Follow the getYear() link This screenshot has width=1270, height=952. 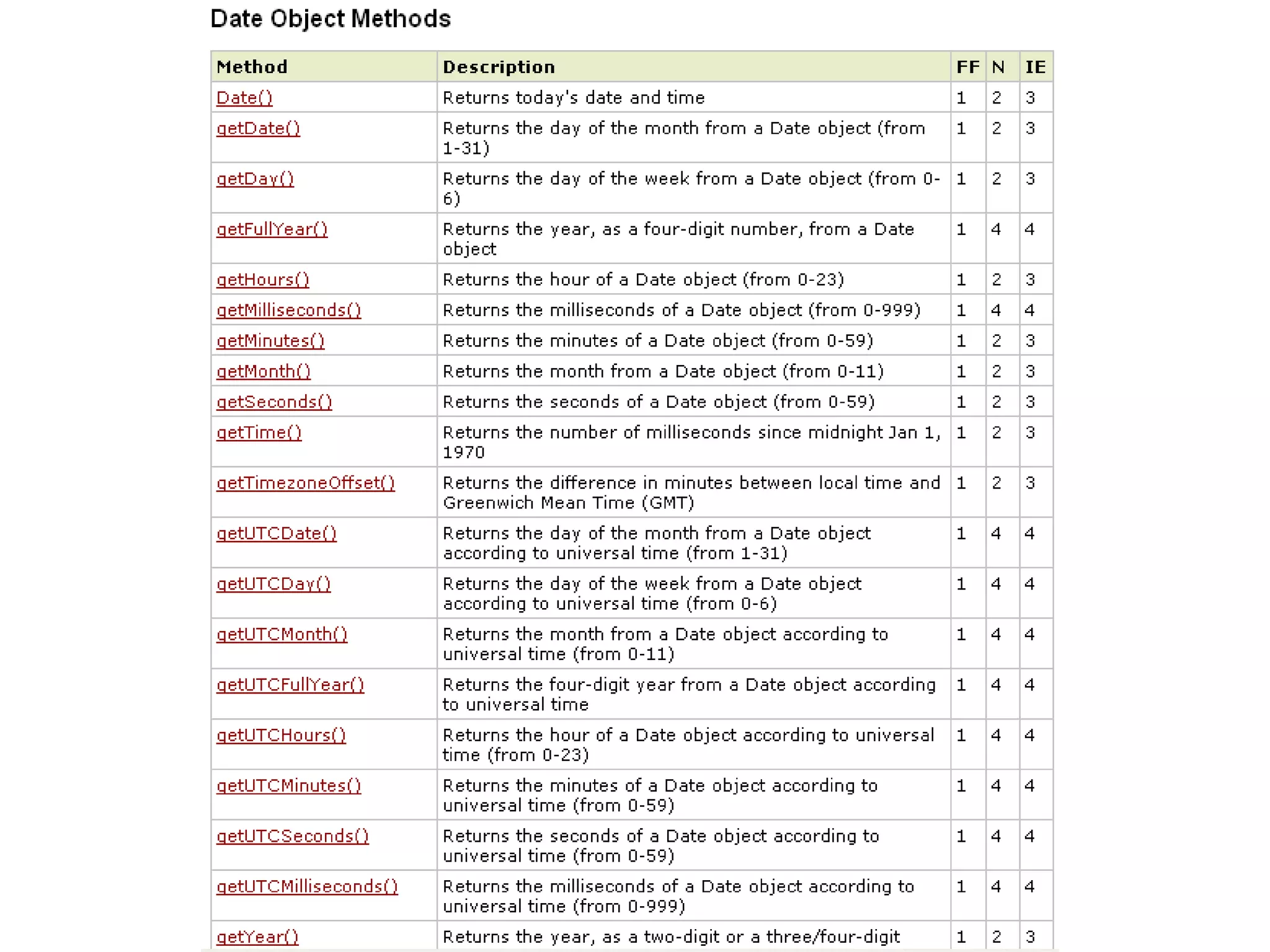click(x=257, y=937)
